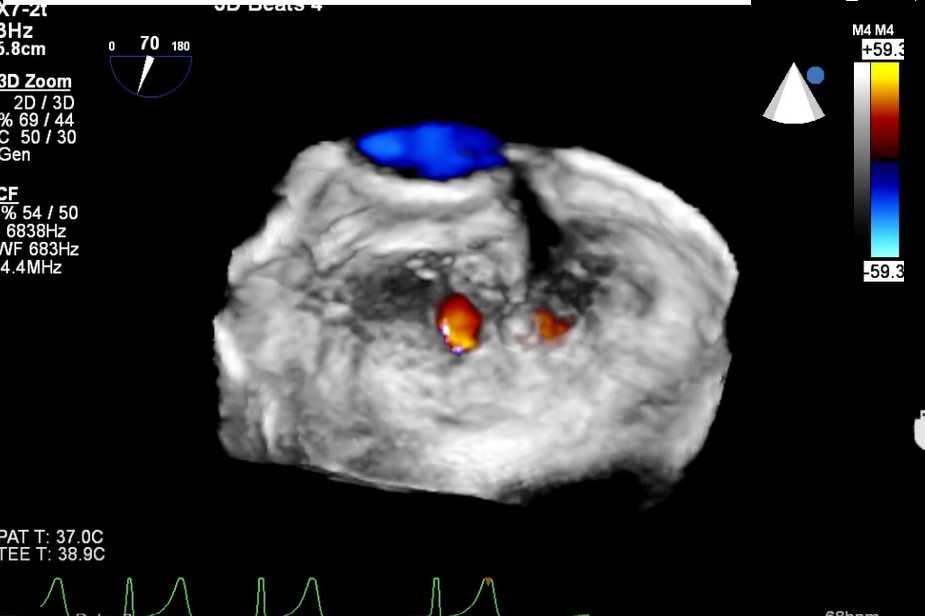This screenshot has height=616, width=925.
Task: Click the blue dot beside the cone
Action: [x=815, y=75]
